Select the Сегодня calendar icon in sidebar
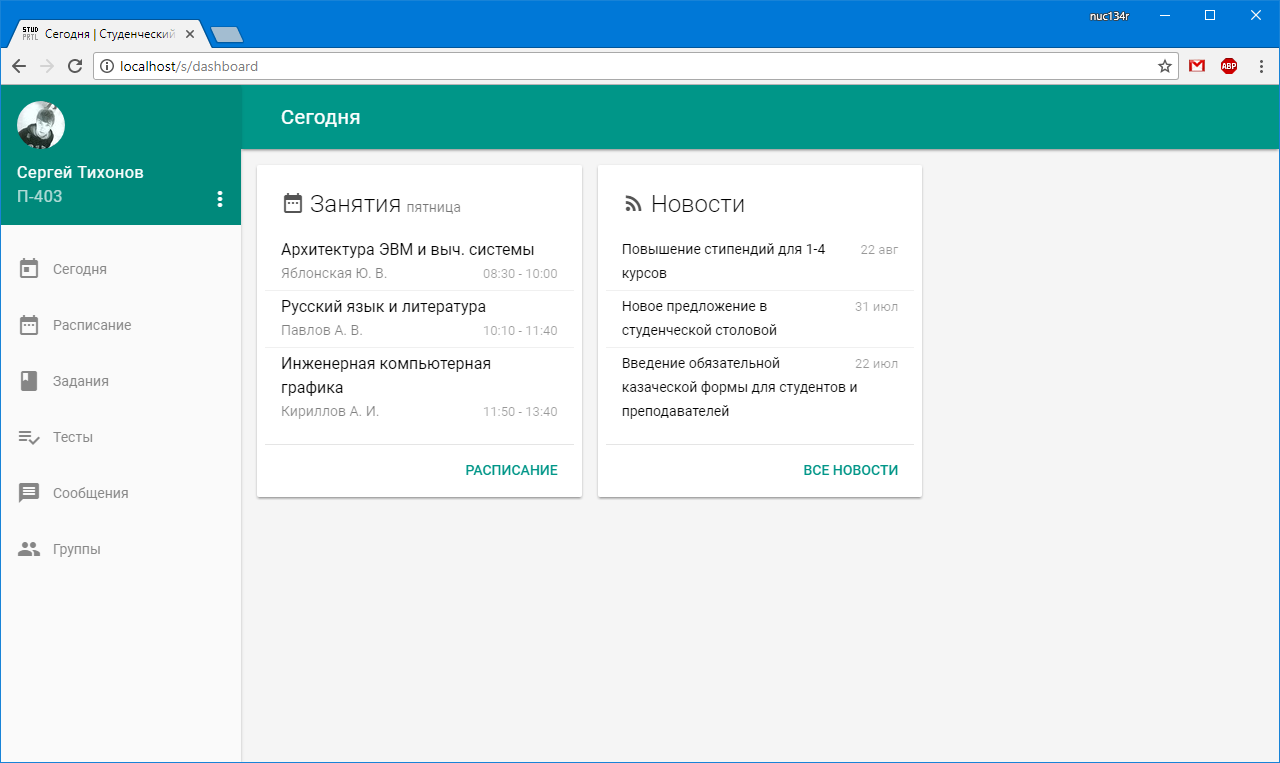This screenshot has height=763, width=1280. (28, 268)
